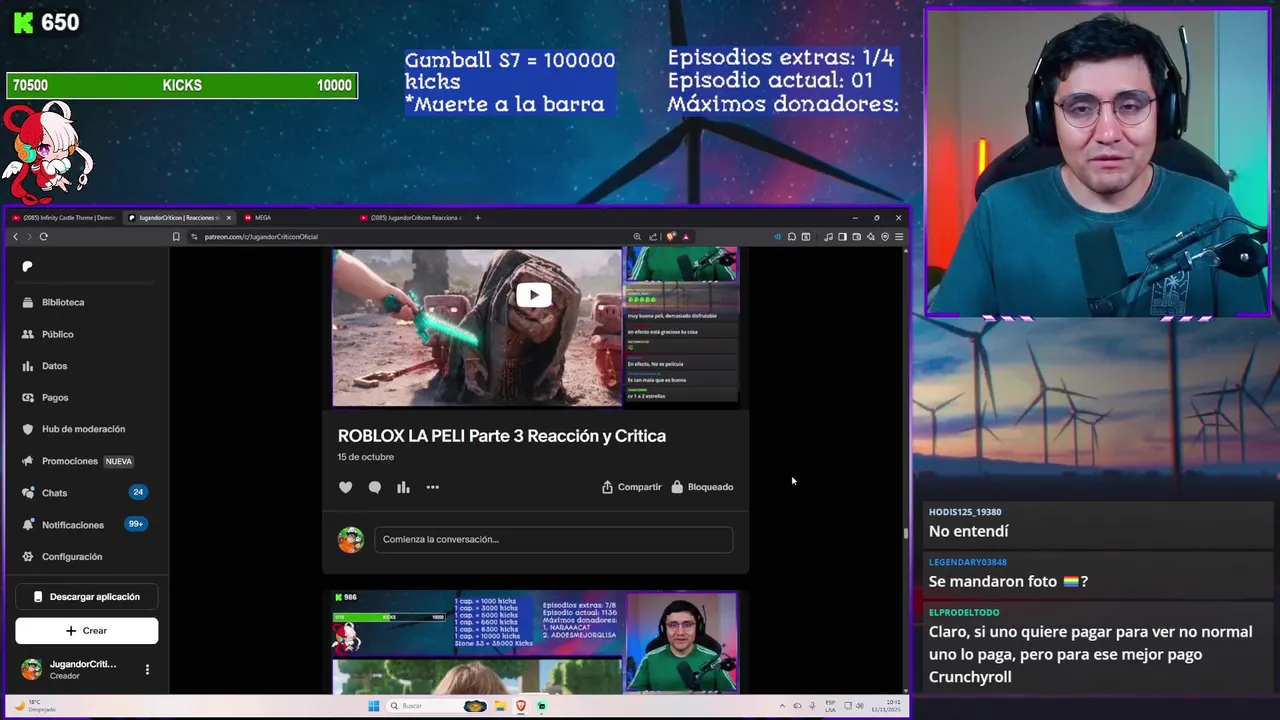This screenshot has height=720, width=1280.
Task: Click the Patreon logo in the sidebar
Action: click(27, 266)
